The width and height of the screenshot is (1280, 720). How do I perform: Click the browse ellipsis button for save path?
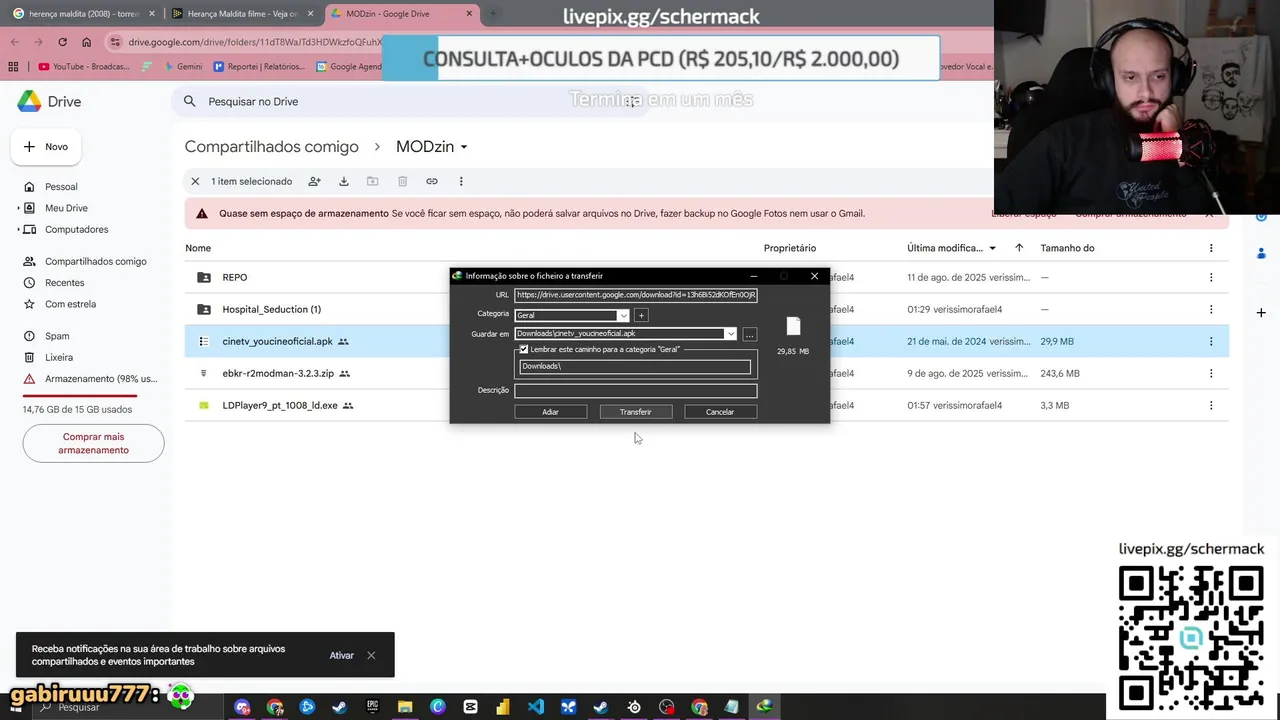tap(749, 334)
